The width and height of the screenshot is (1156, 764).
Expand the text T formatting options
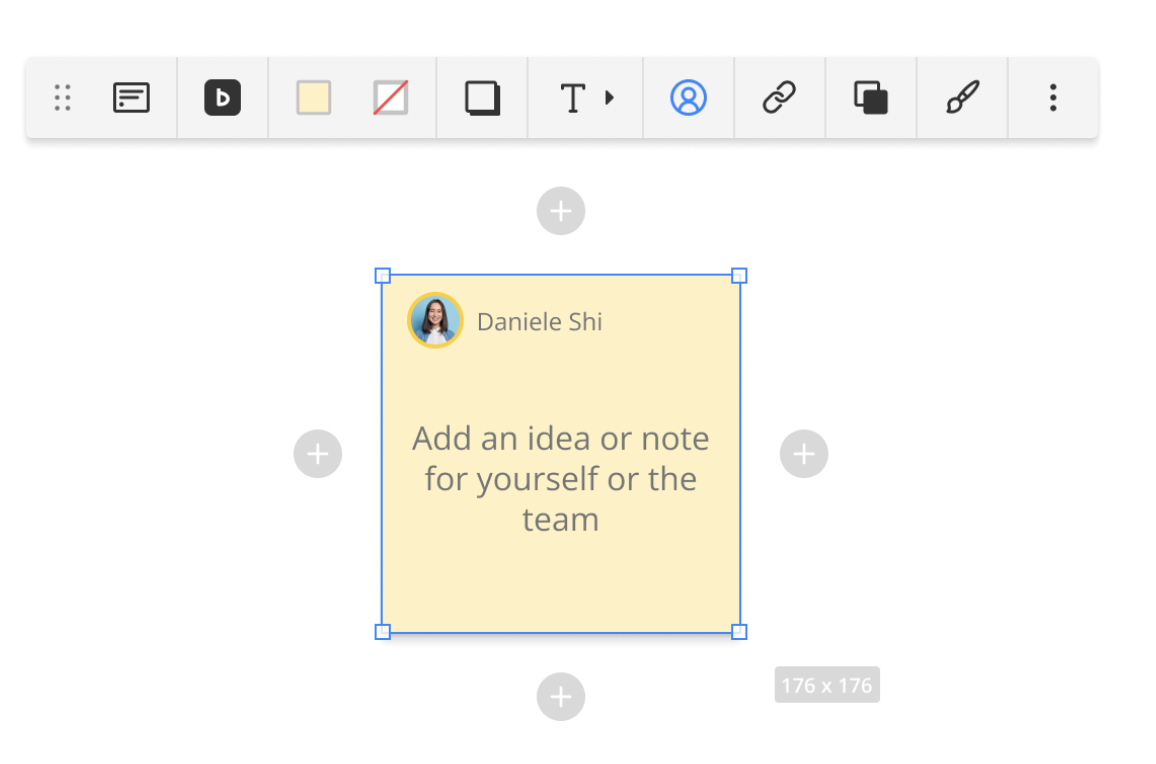click(x=585, y=98)
